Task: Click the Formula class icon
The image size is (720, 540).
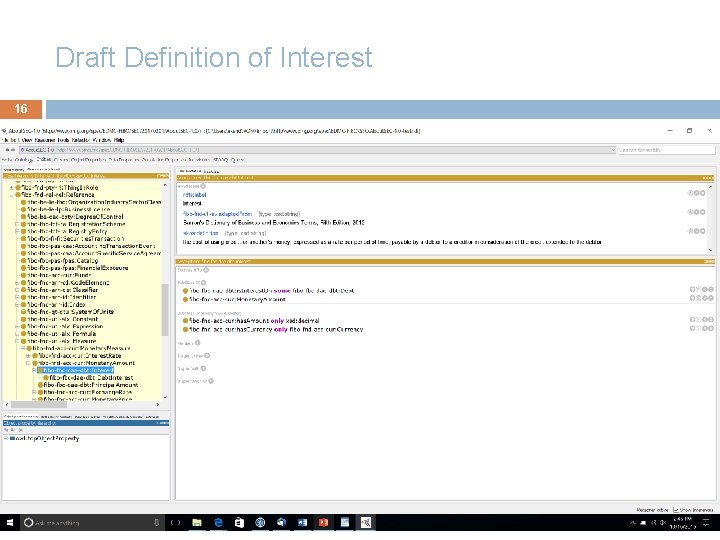Action: pyautogui.click(x=23, y=334)
